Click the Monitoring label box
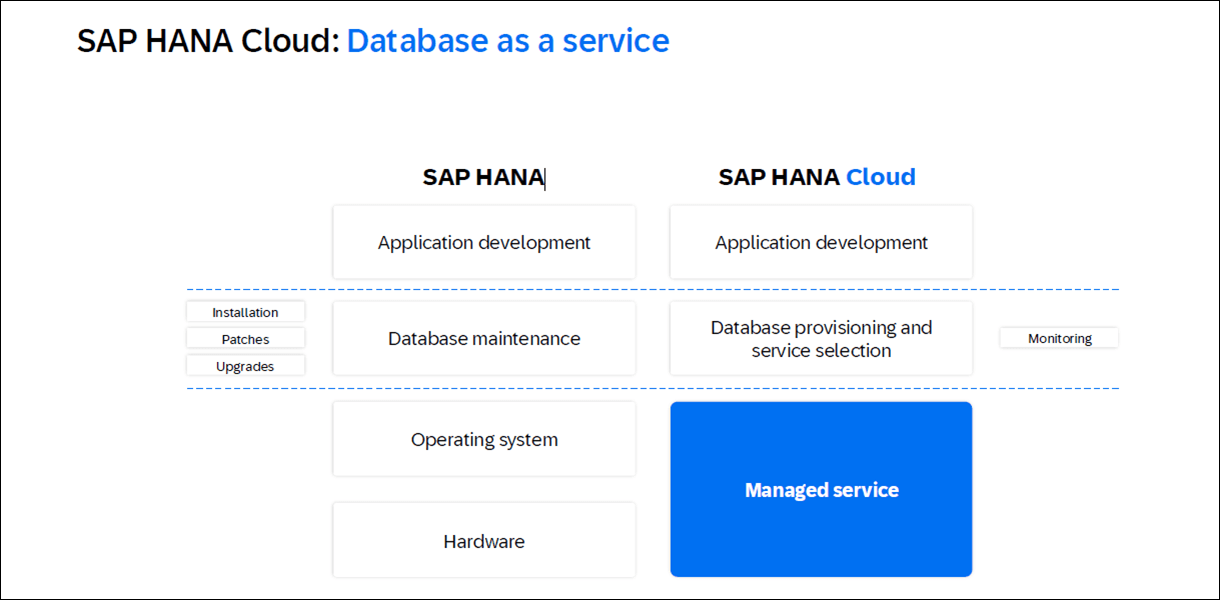The width and height of the screenshot is (1220, 600). [x=1059, y=339]
